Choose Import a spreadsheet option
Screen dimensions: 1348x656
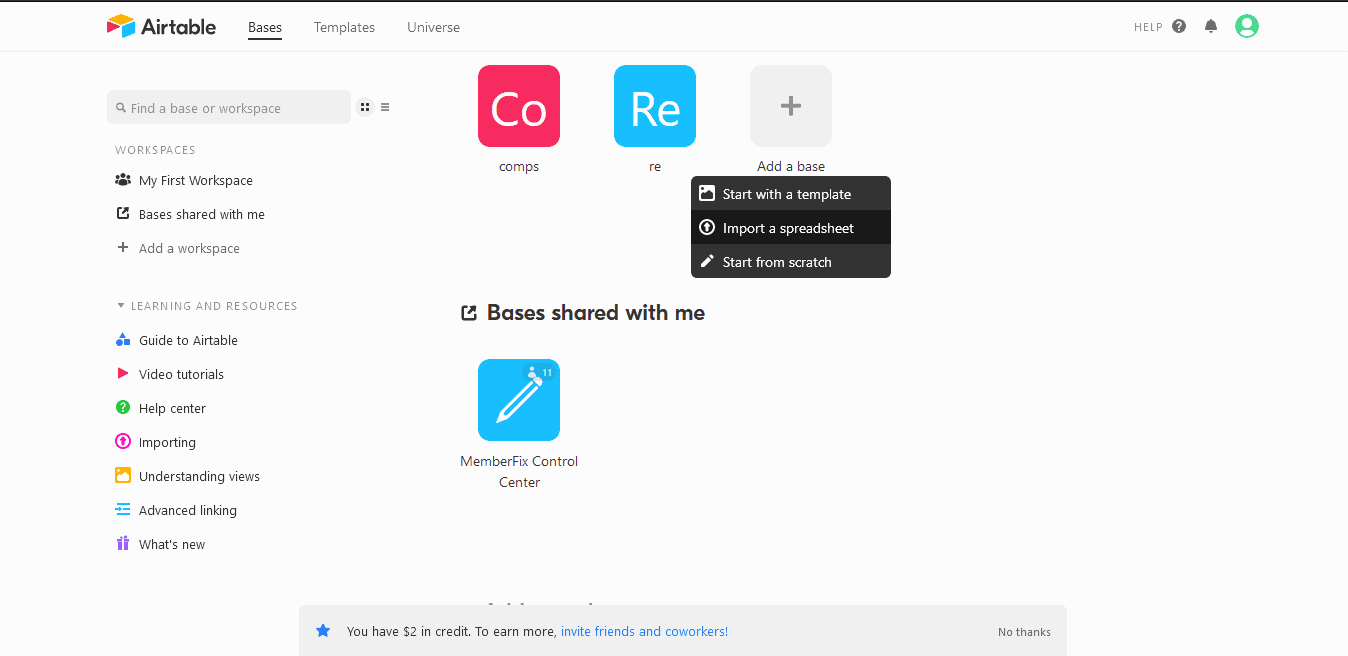tap(788, 228)
